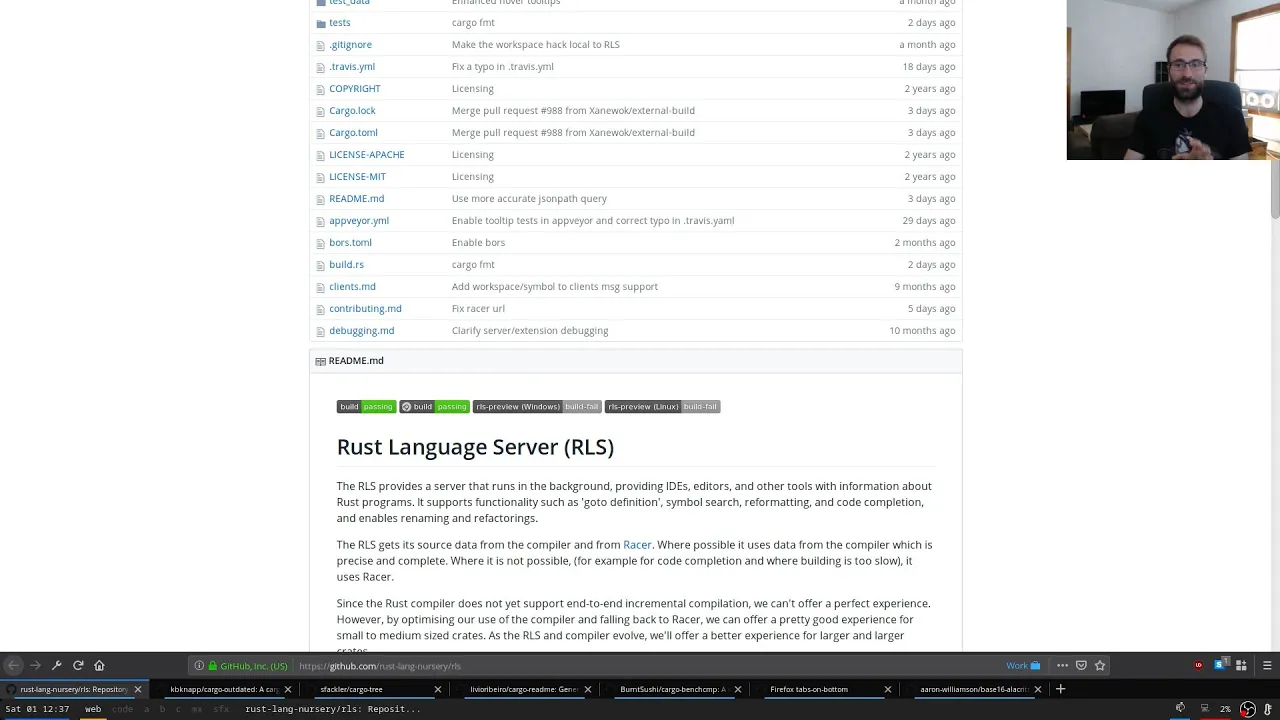Viewport: 1280px width, 720px height.
Task: Select the web workspace in status bar
Action: point(93,709)
